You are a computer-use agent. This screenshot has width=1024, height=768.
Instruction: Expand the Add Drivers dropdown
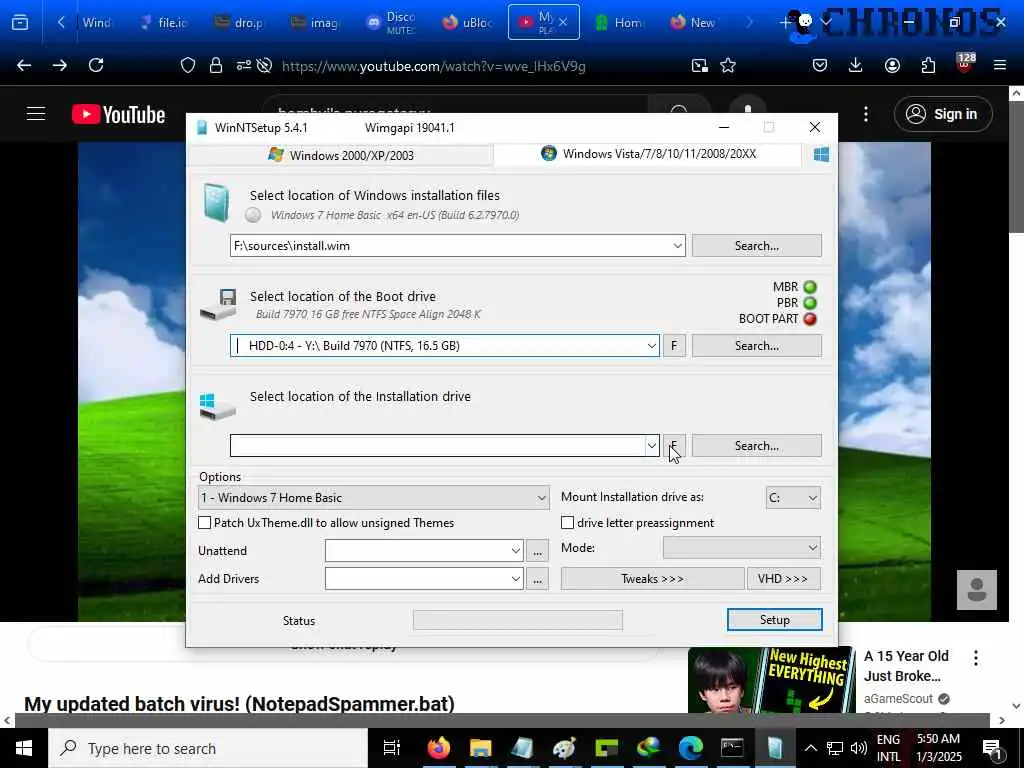click(x=515, y=579)
